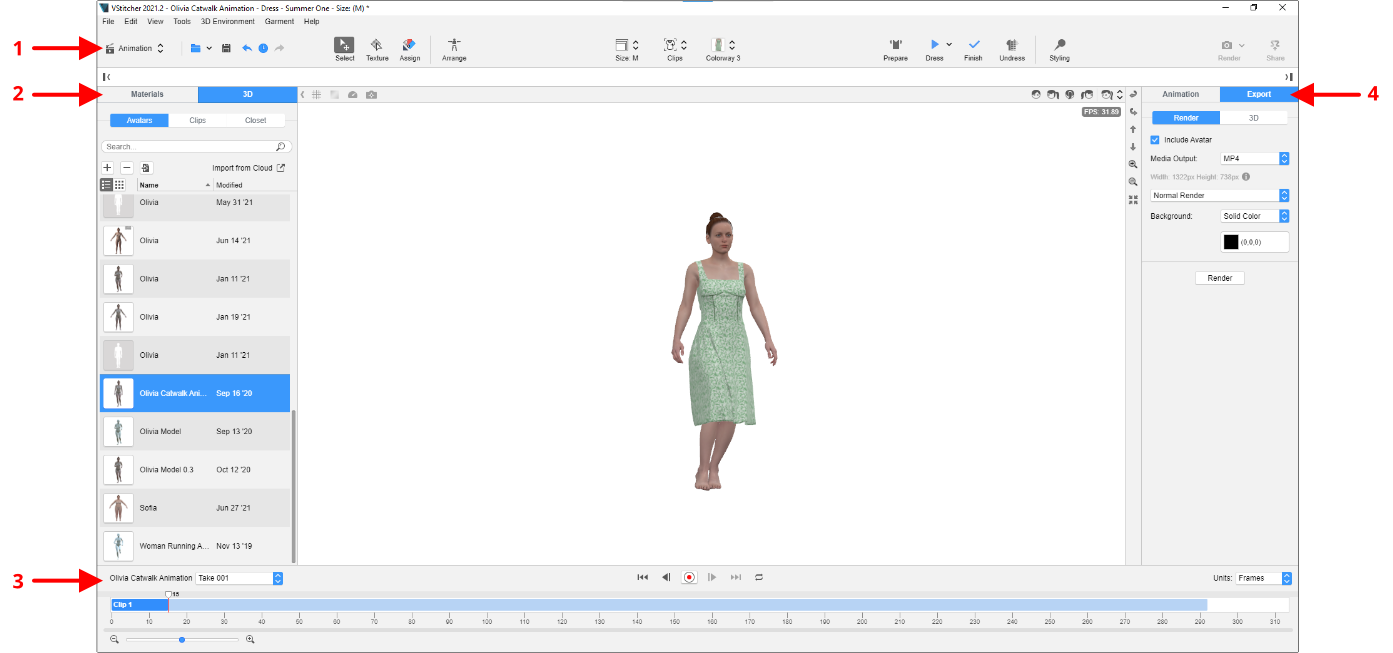This screenshot has height=653, width=1393.
Task: Click the black background color swatch
Action: click(x=1231, y=242)
